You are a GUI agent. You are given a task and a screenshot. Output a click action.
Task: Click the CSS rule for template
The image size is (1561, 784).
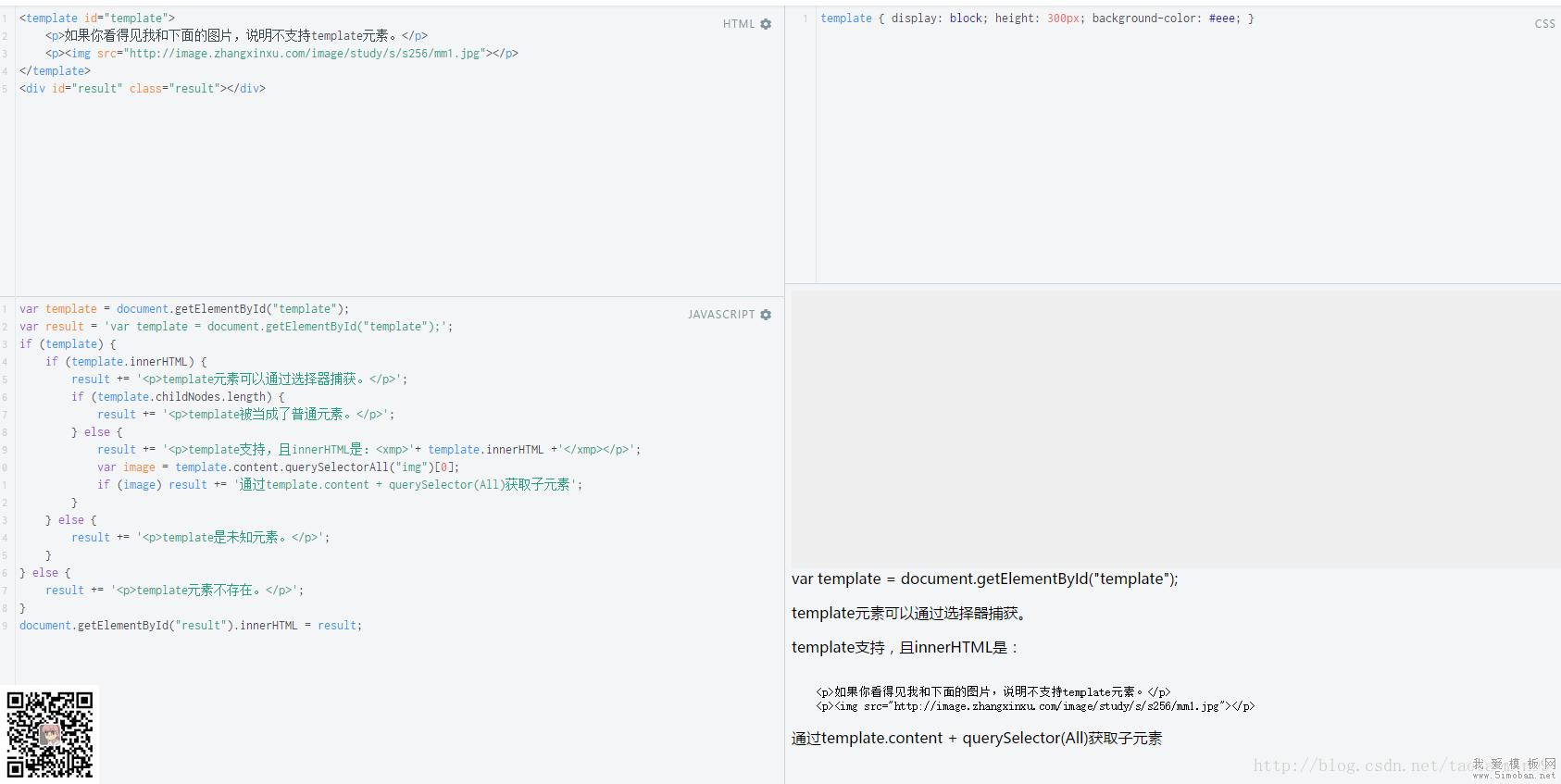(x=1037, y=18)
